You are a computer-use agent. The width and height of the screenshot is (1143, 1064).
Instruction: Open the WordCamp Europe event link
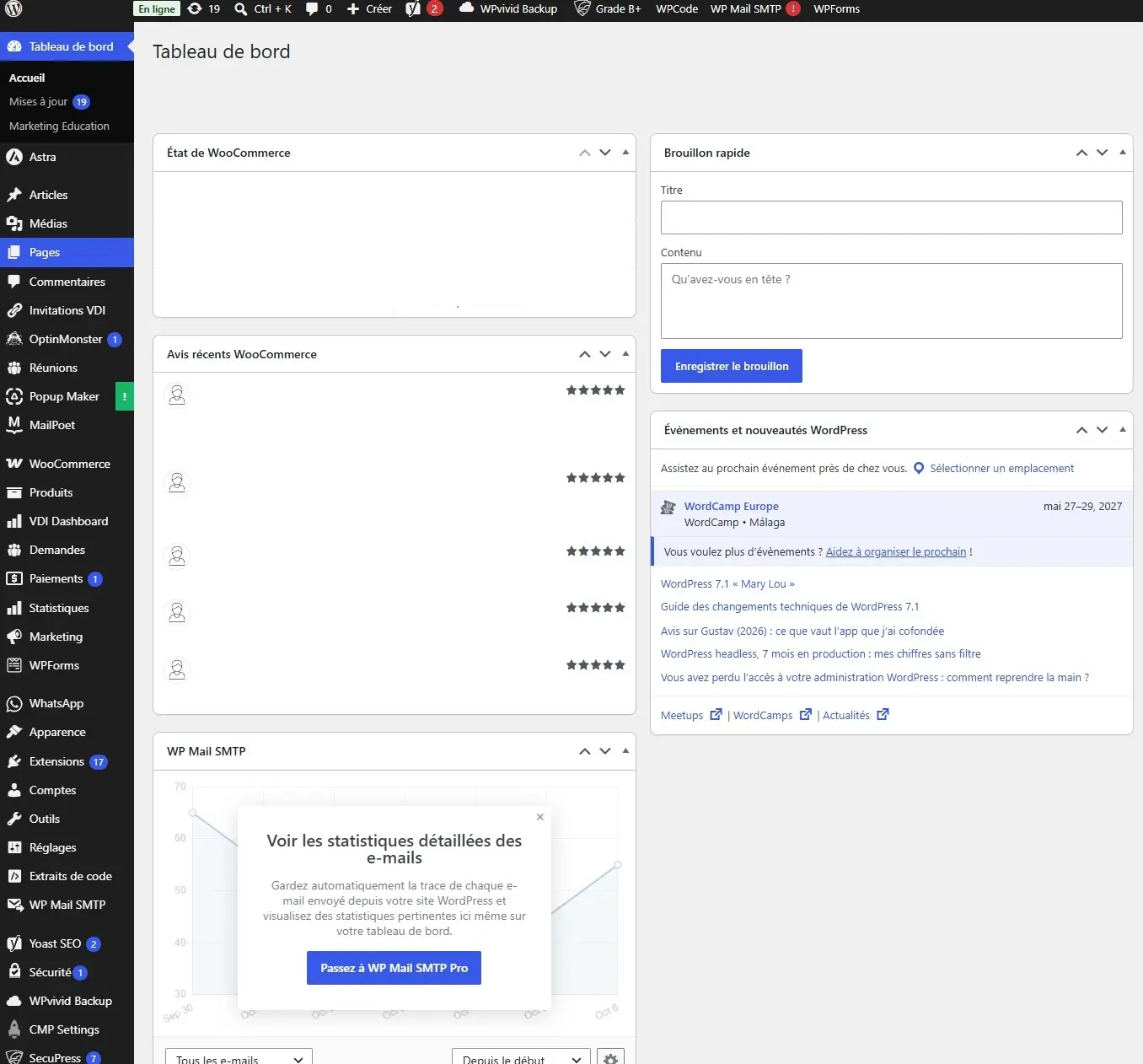coord(731,507)
